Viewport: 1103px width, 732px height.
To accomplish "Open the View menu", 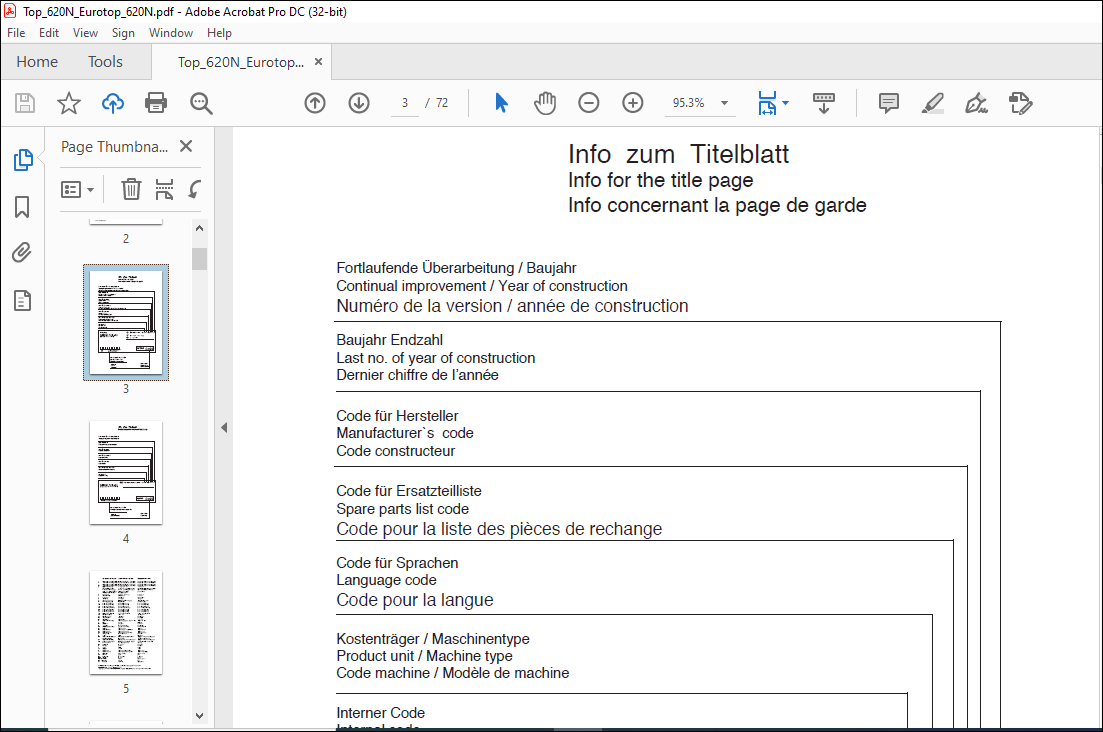I will tap(85, 32).
